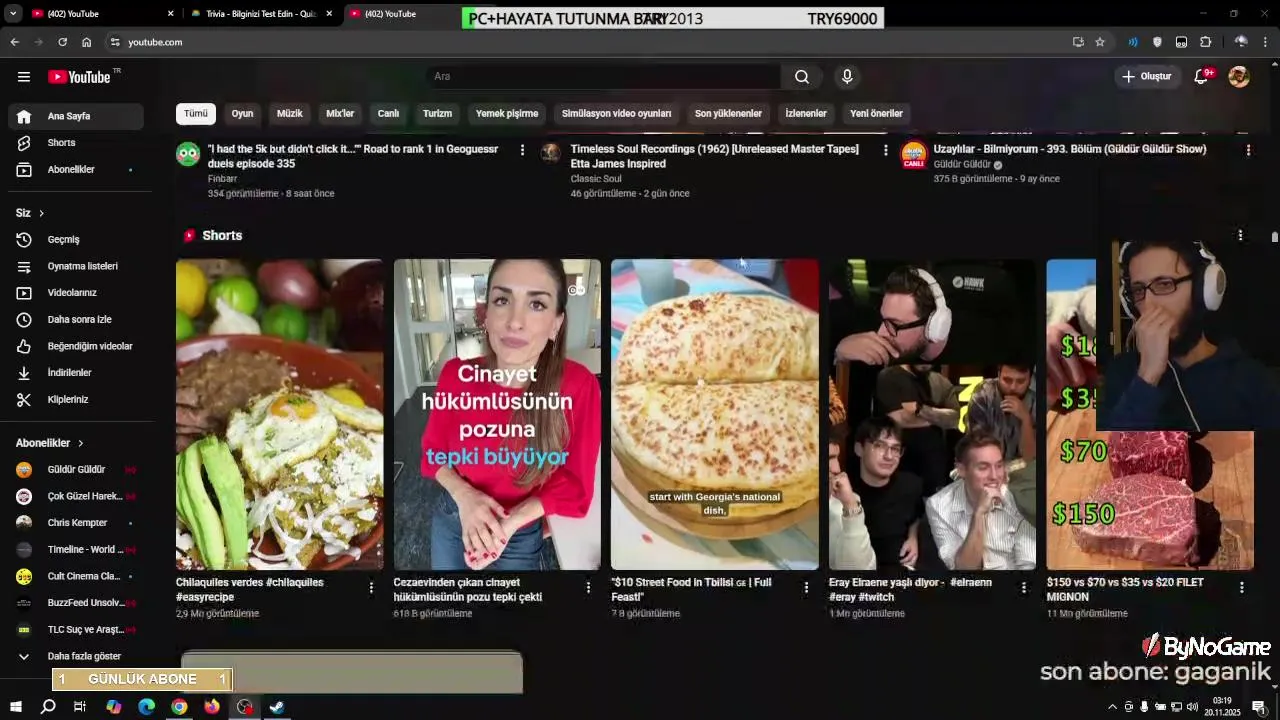Screen dimensions: 1280x720
Task: Open the Windows Start button
Action: [x=16, y=707]
